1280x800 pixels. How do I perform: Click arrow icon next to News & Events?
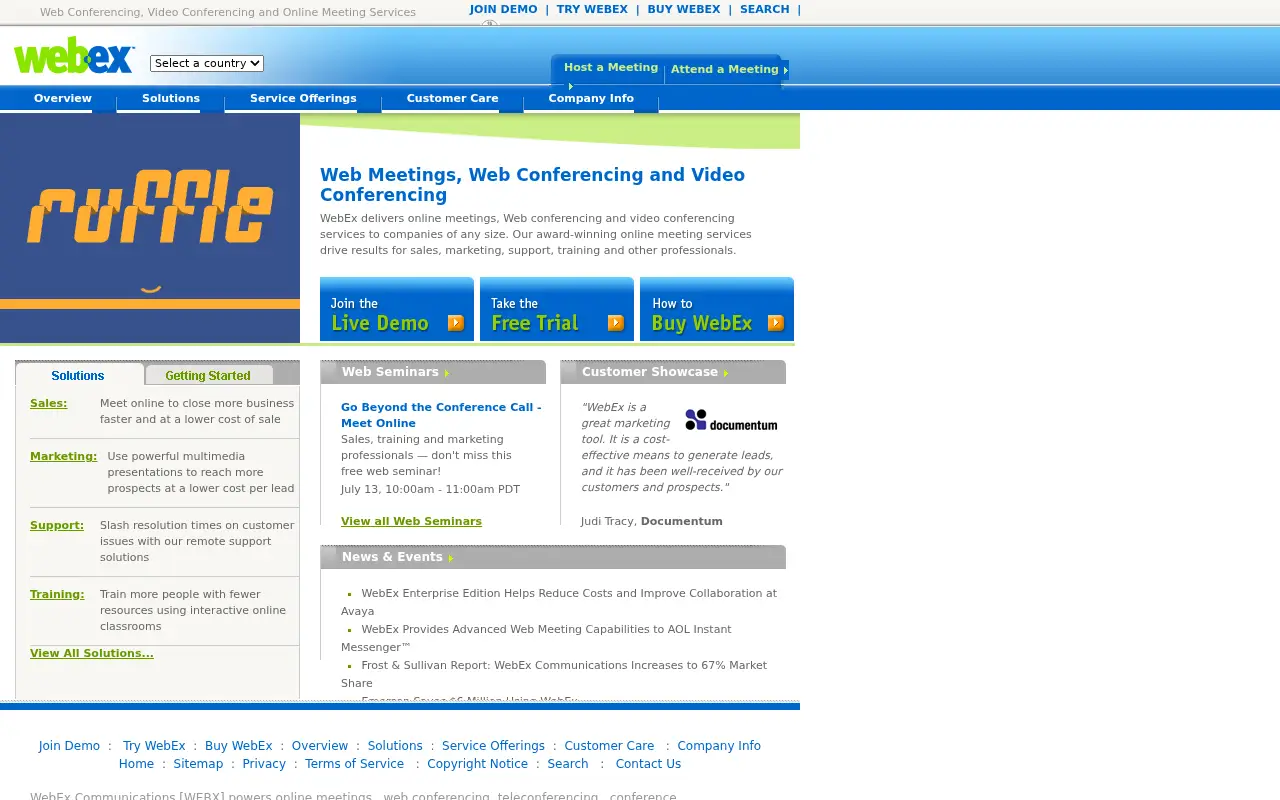451,558
